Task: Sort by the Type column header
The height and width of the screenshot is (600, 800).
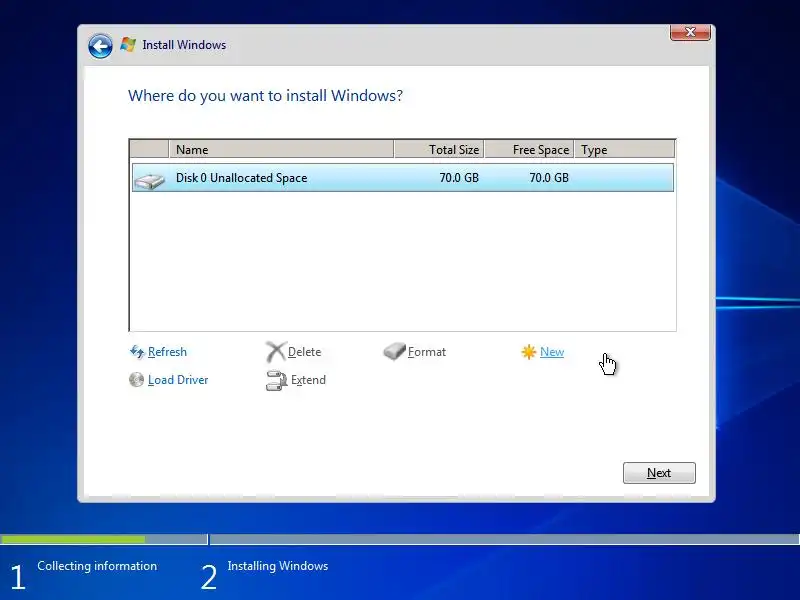Action: tap(624, 149)
